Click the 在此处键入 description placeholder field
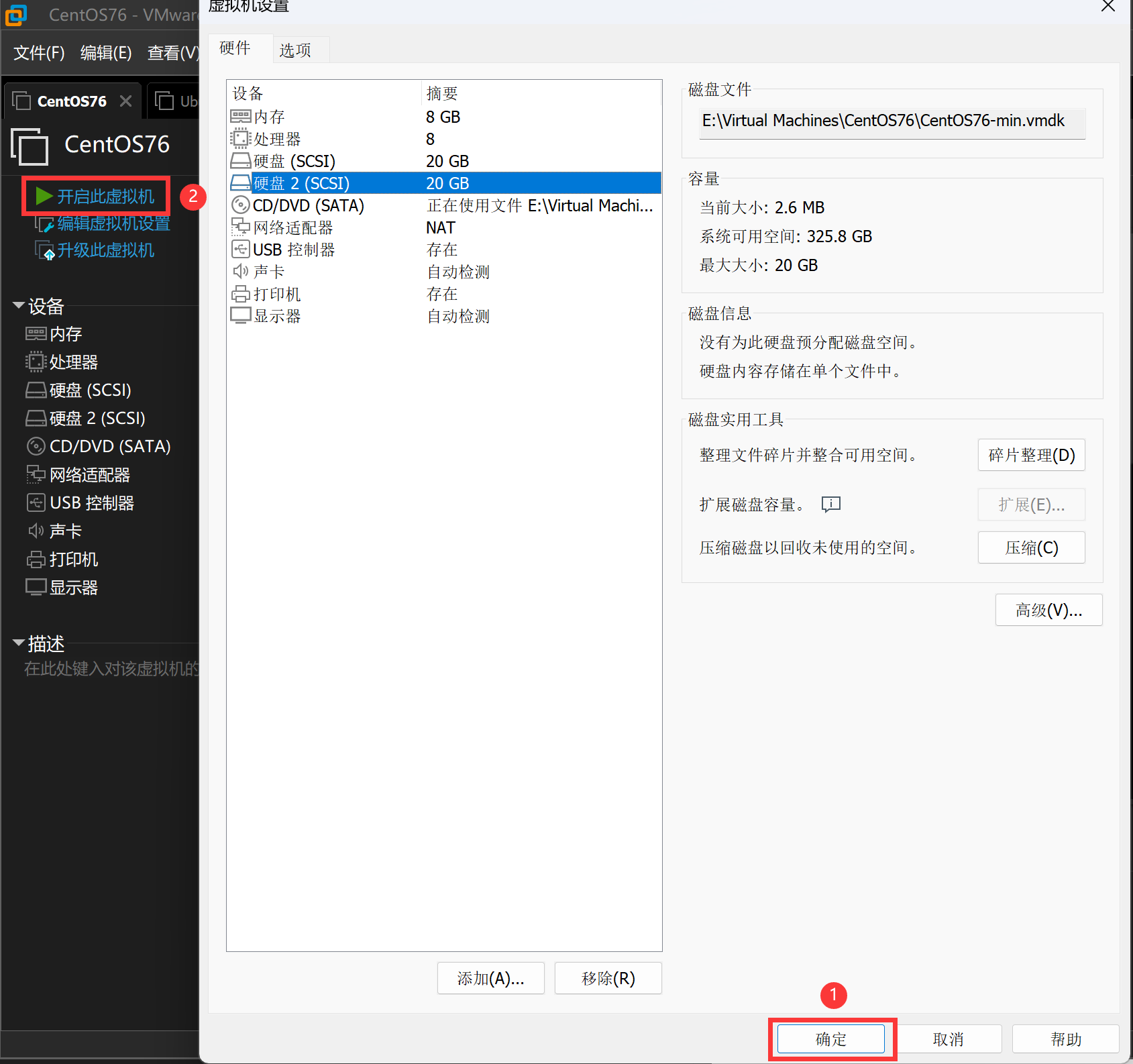The height and width of the screenshot is (1064, 1133). 111,669
